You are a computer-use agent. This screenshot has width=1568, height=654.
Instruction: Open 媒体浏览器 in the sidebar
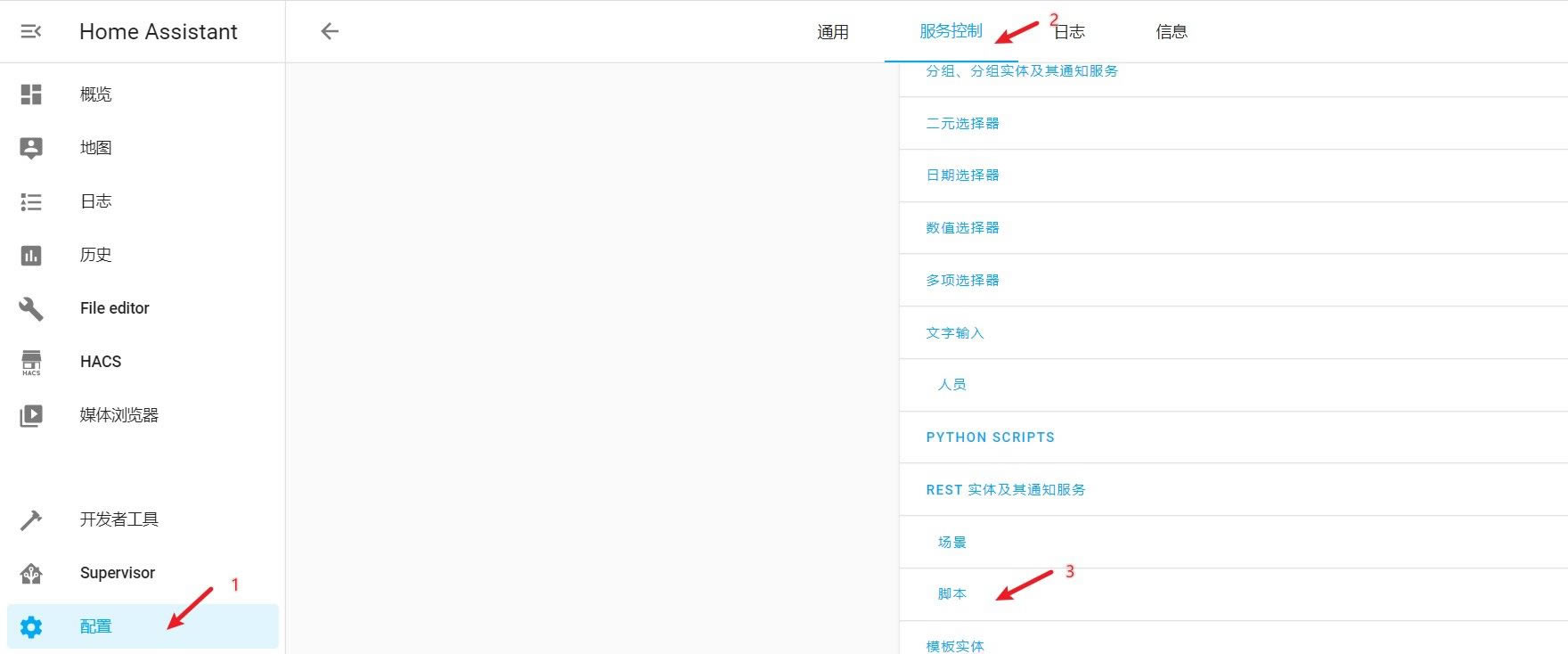coord(143,415)
